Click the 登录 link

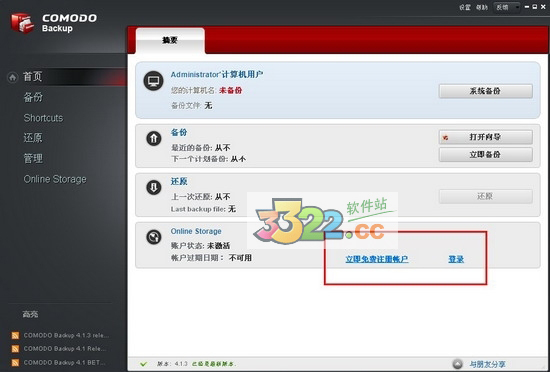(x=456, y=259)
